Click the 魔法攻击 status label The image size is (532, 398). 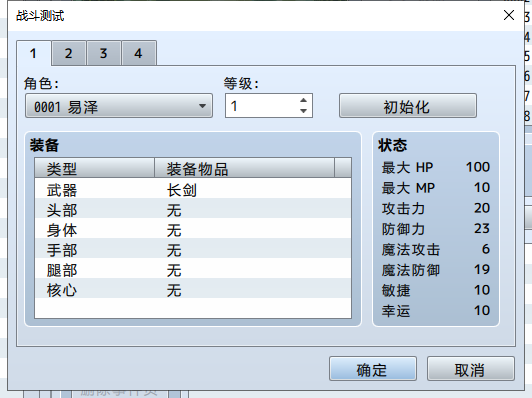coord(411,250)
